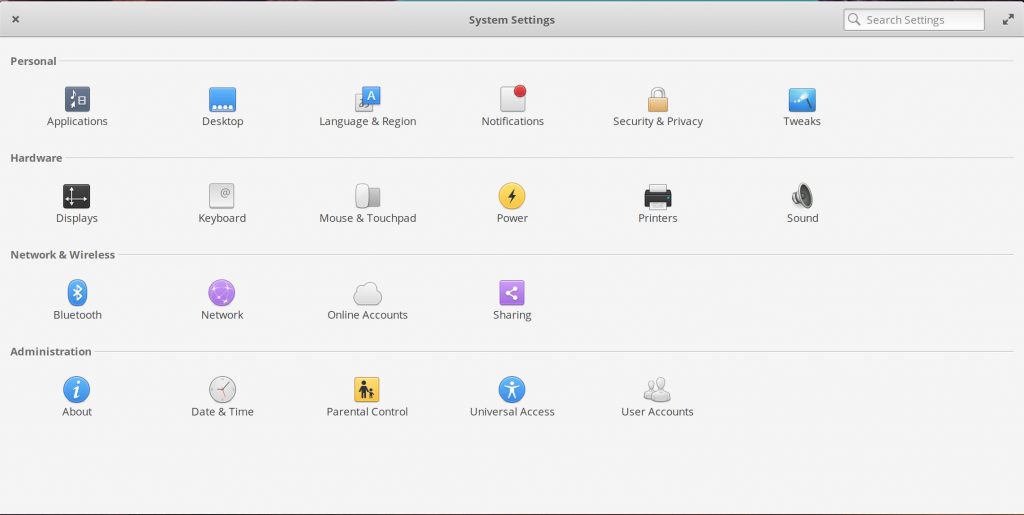Close the System Settings window

click(x=16, y=20)
